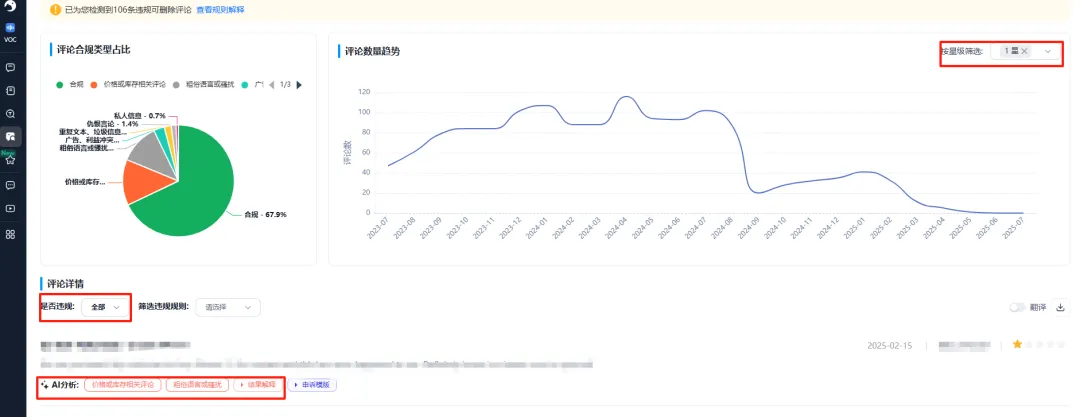This screenshot has height=417, width=1080.
Task: Click the 查看规则解释 link
Action: click(220, 10)
